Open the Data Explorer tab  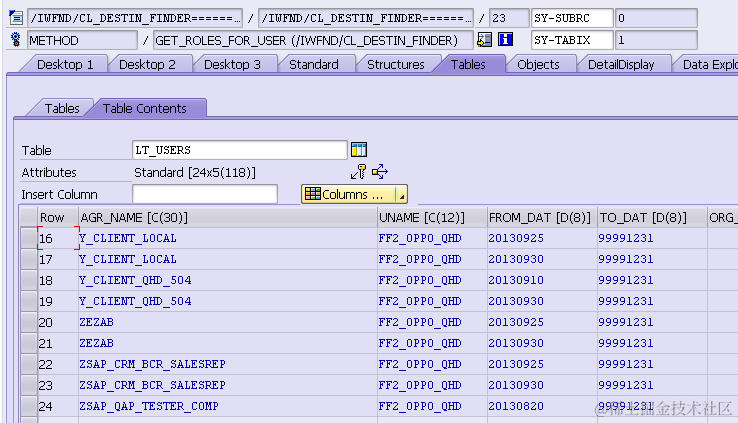coord(708,64)
